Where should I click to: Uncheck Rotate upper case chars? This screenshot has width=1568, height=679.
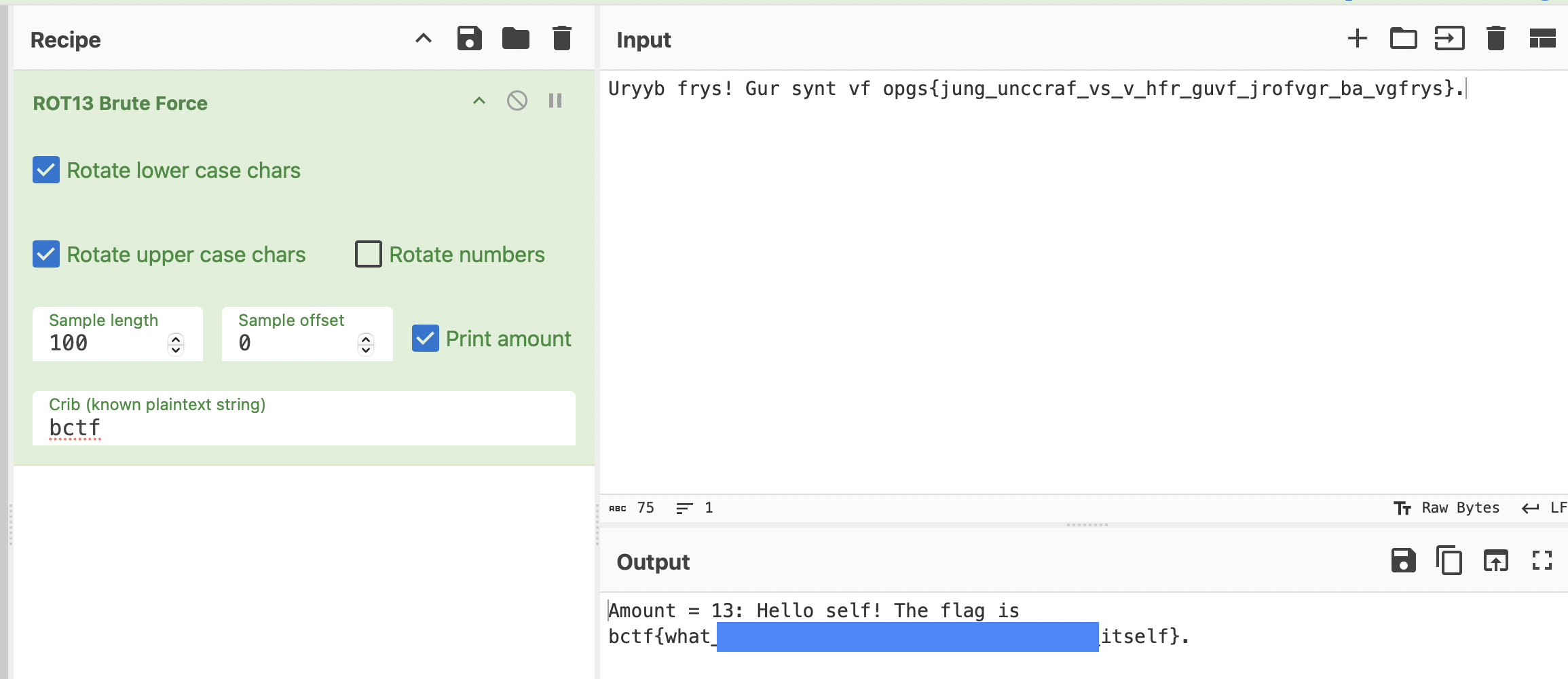(46, 254)
